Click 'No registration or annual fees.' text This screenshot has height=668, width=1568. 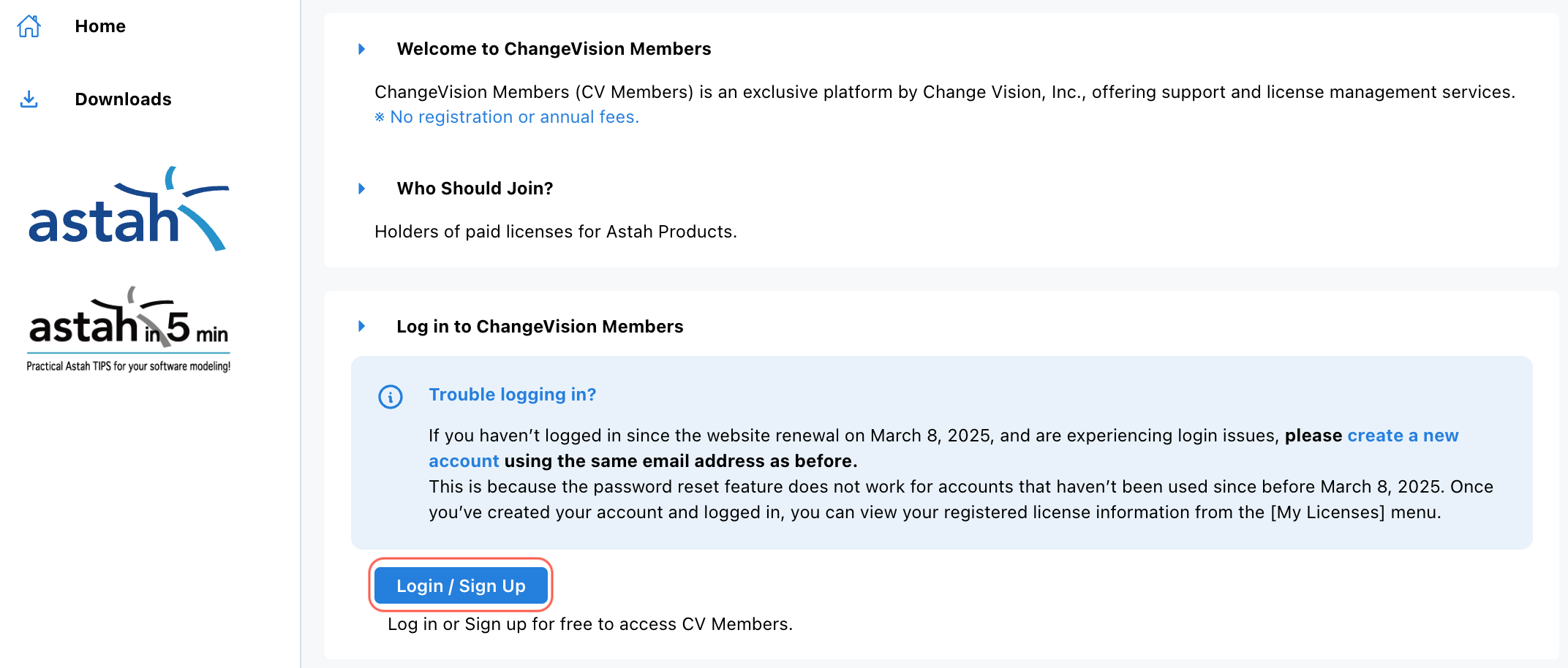[x=515, y=117]
